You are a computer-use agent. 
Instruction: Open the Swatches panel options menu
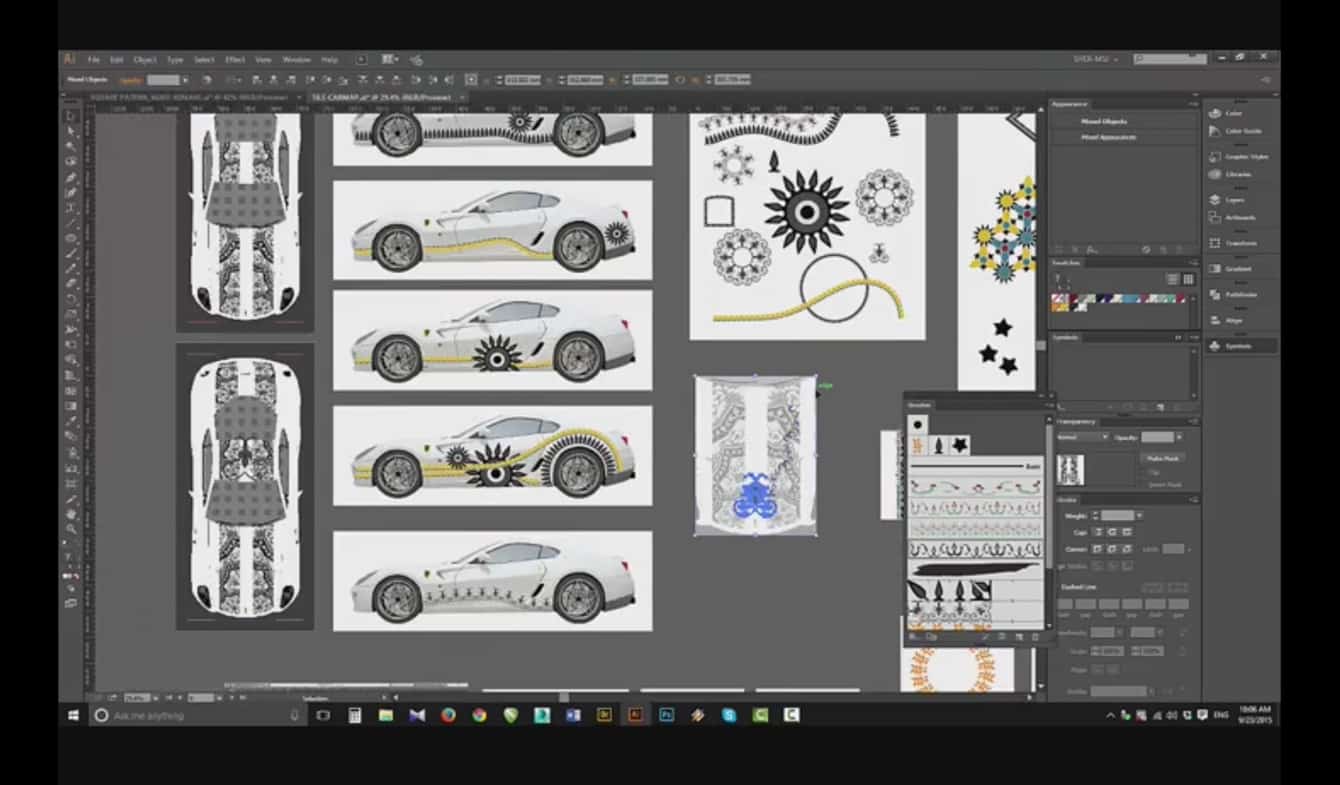click(x=1192, y=263)
